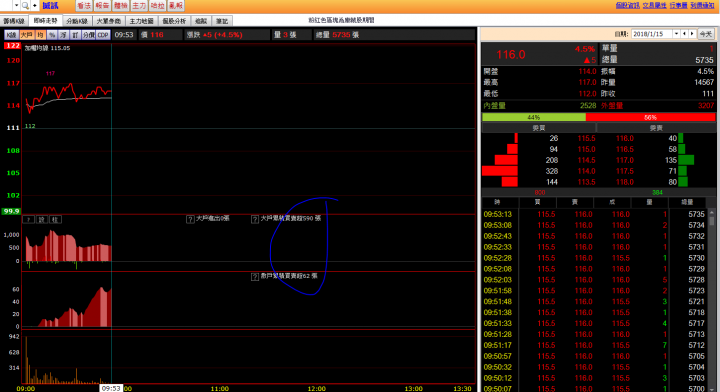Image resolution: width=720 pixels, height=392 pixels.
Task: Click the 委買 column header
Action: 539,128
